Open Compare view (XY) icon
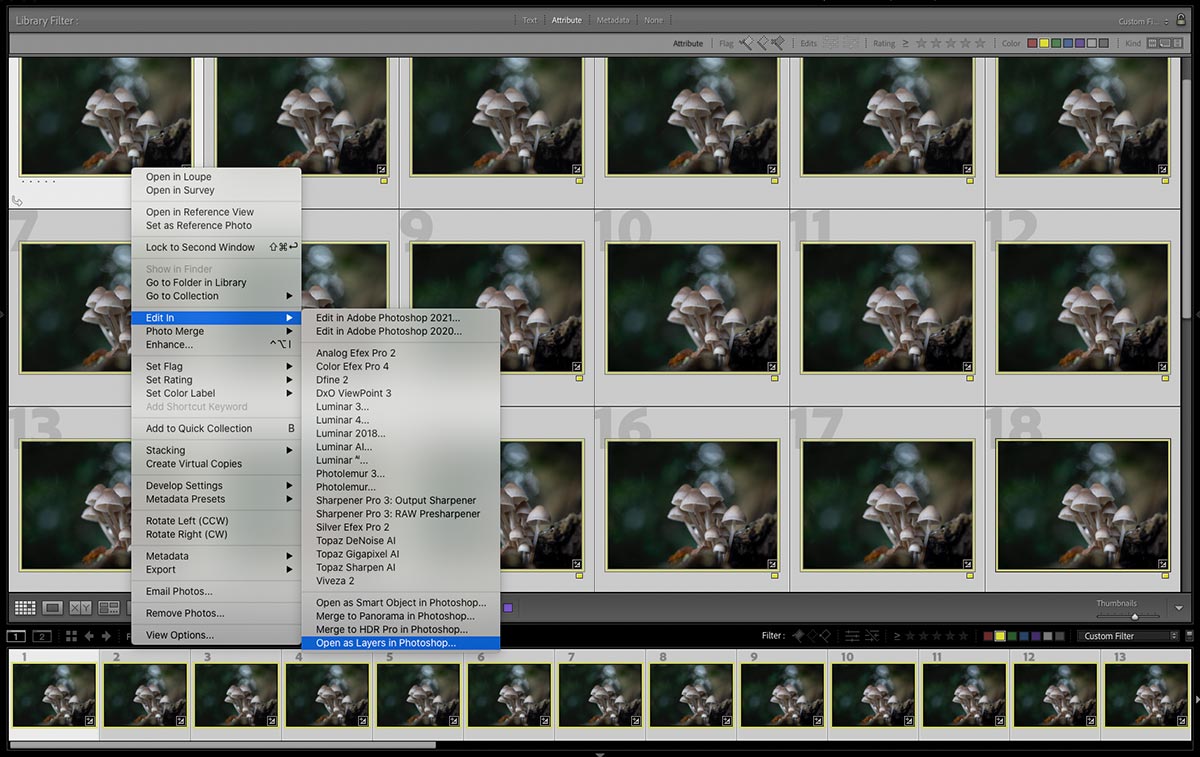The height and width of the screenshot is (757, 1200). click(x=81, y=607)
